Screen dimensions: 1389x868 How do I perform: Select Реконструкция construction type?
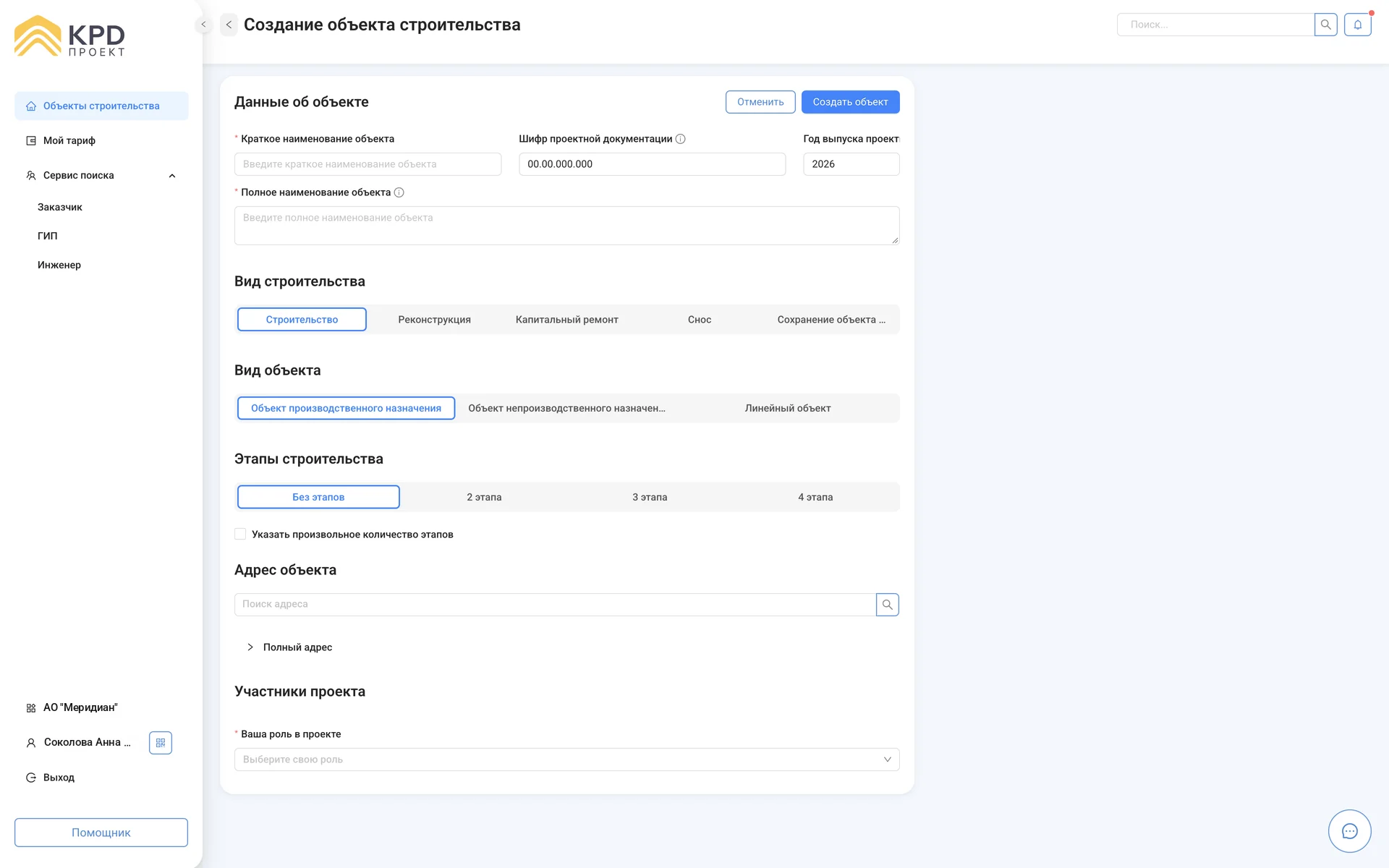(x=434, y=320)
